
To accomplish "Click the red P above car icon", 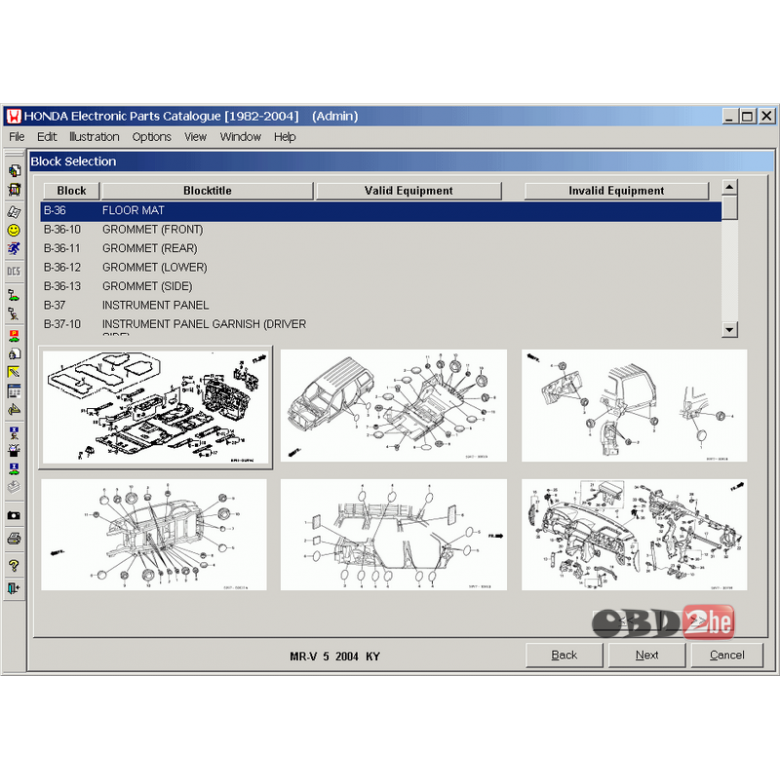I will click(14, 336).
